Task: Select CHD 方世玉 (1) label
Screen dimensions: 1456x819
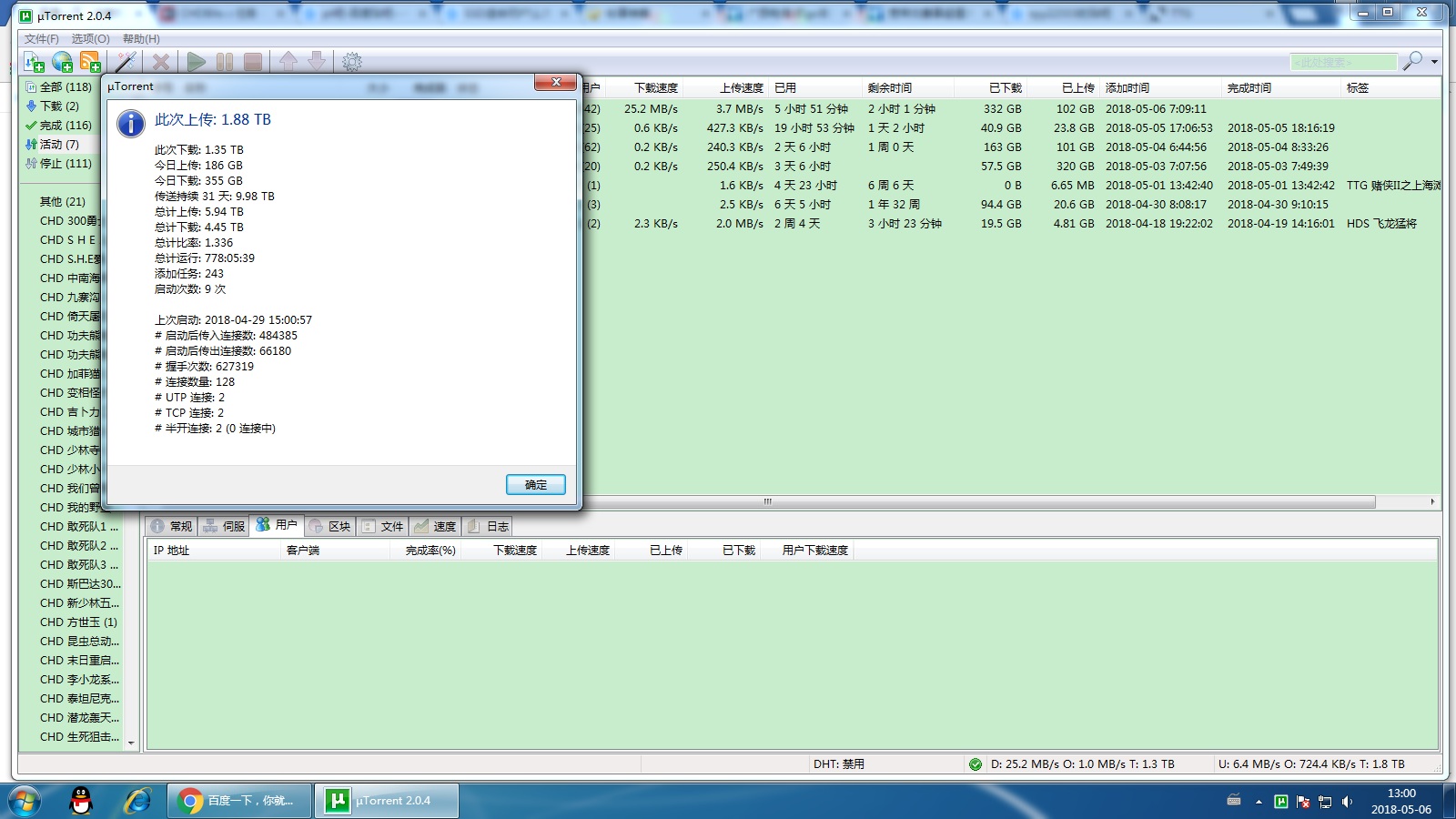Action: 78,622
